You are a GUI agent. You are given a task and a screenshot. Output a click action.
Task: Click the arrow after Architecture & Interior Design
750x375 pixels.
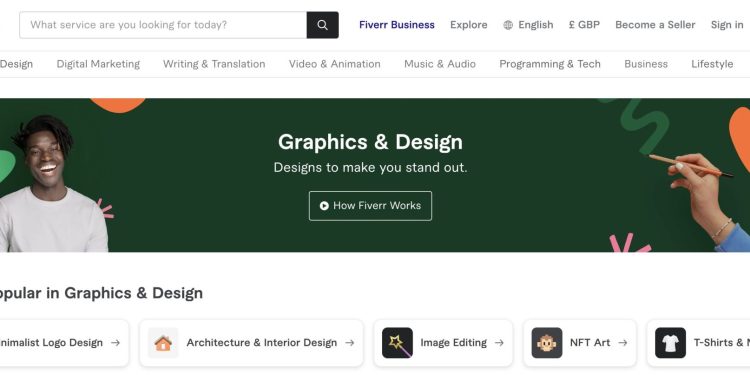coord(350,342)
